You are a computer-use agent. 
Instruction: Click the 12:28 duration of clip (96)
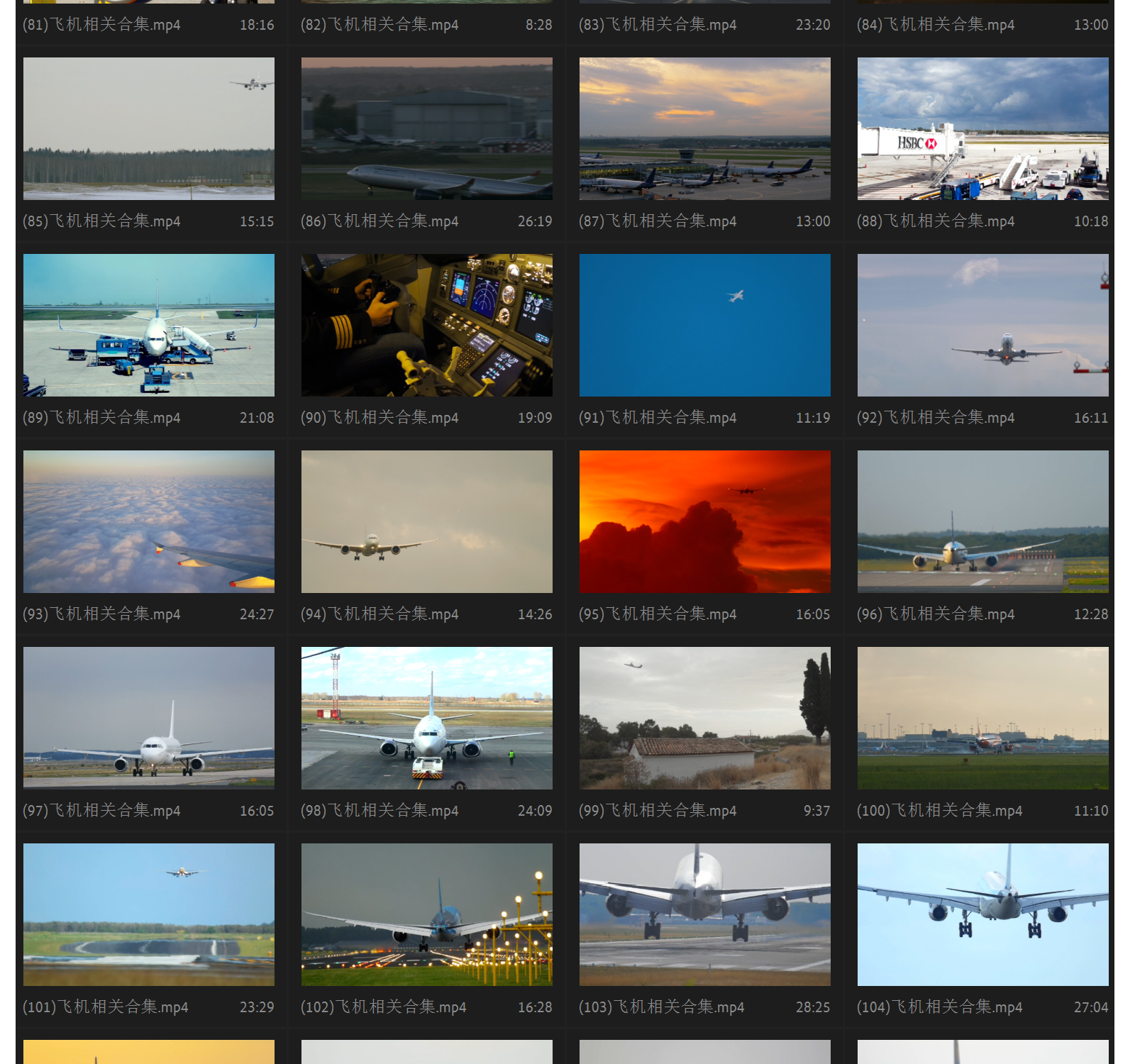pyautogui.click(x=1091, y=614)
